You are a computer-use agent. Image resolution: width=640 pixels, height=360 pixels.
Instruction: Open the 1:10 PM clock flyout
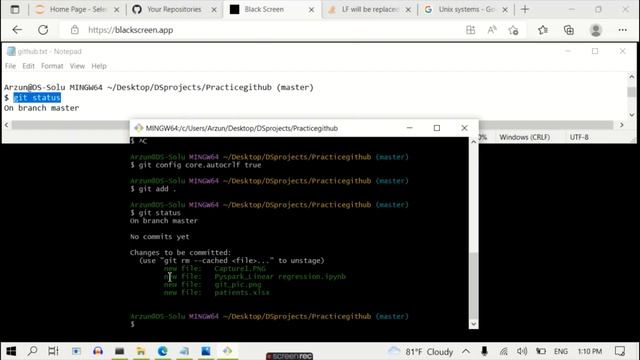[590, 351]
